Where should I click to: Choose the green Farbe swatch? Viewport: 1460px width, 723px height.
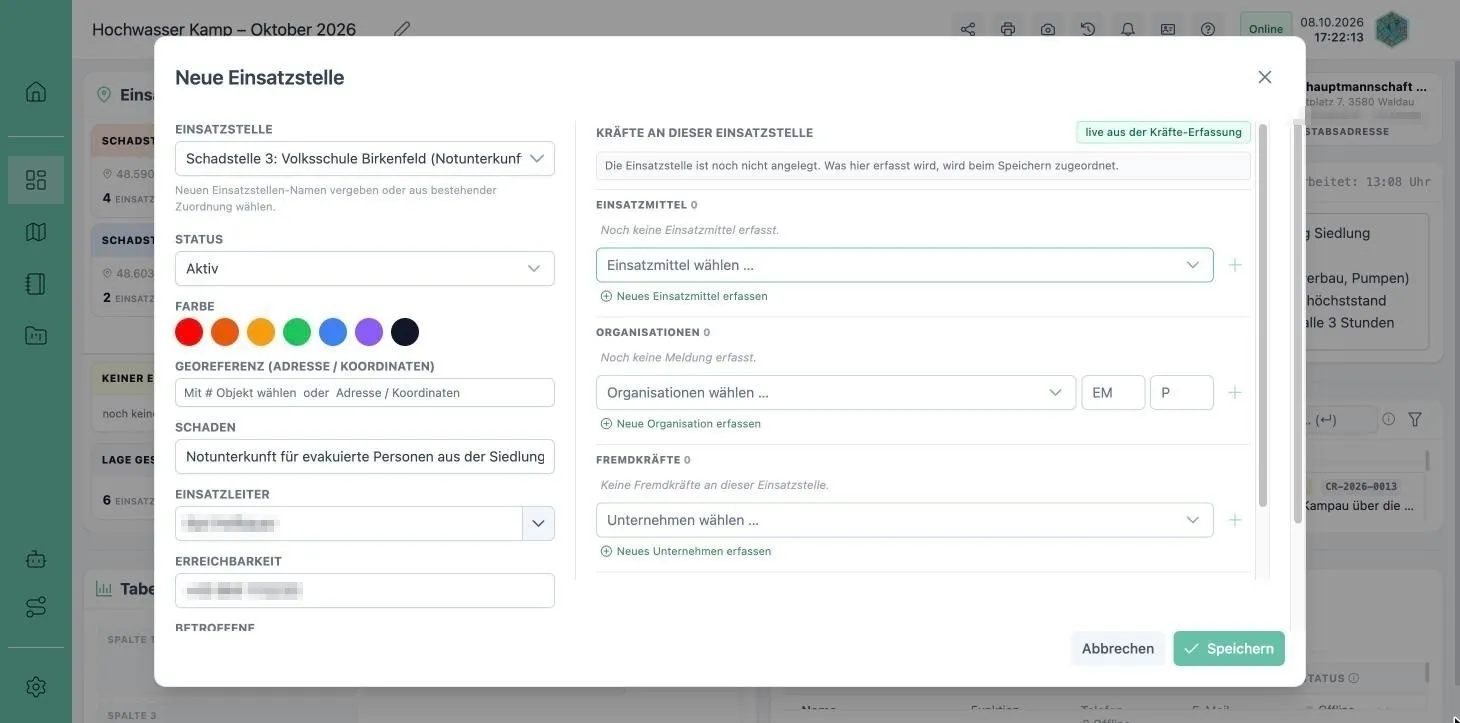[x=297, y=332]
